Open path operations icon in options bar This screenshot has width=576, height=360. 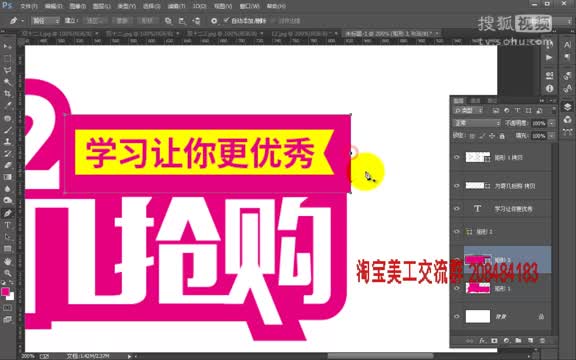point(168,21)
